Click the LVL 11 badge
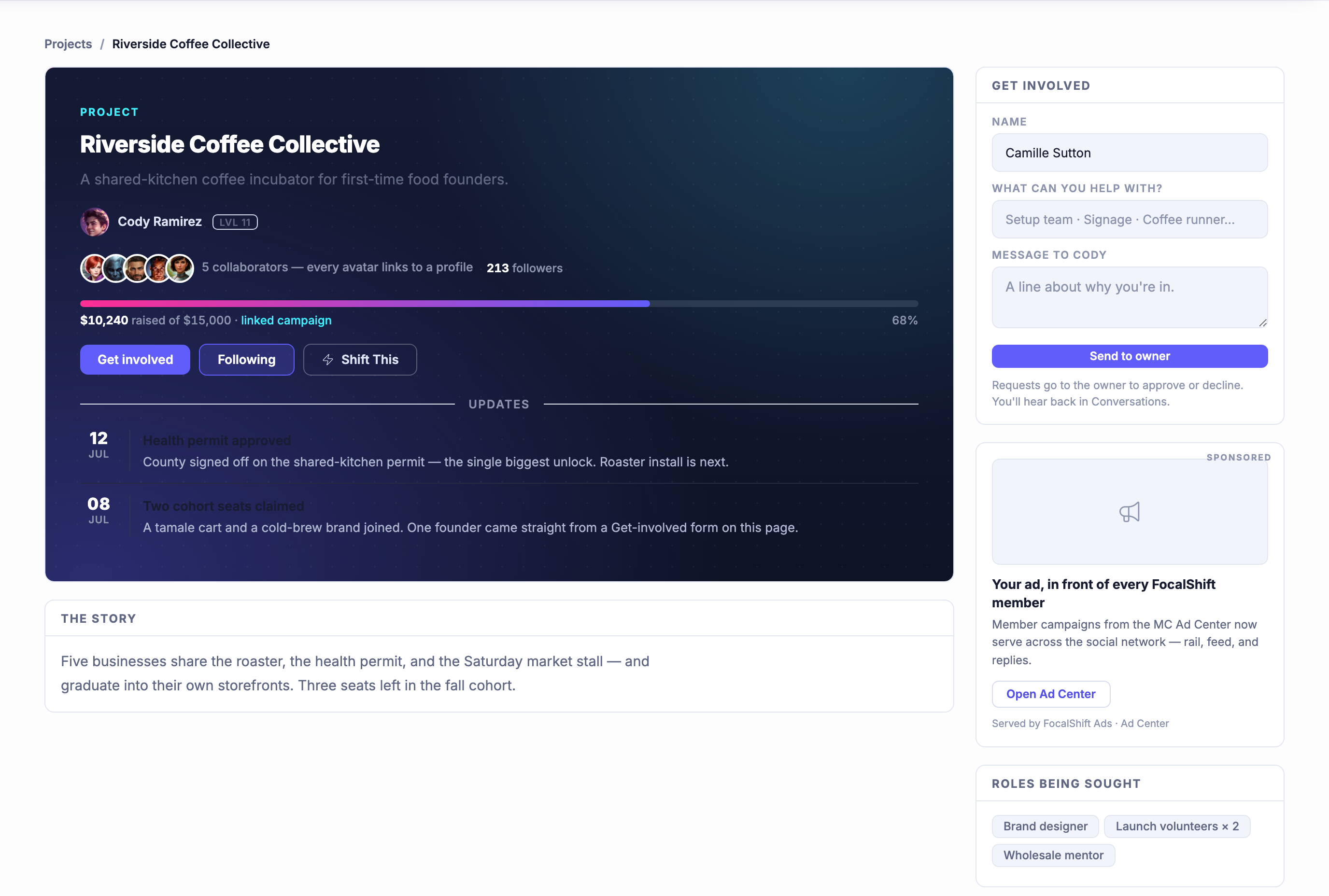The image size is (1329, 896). (235, 222)
